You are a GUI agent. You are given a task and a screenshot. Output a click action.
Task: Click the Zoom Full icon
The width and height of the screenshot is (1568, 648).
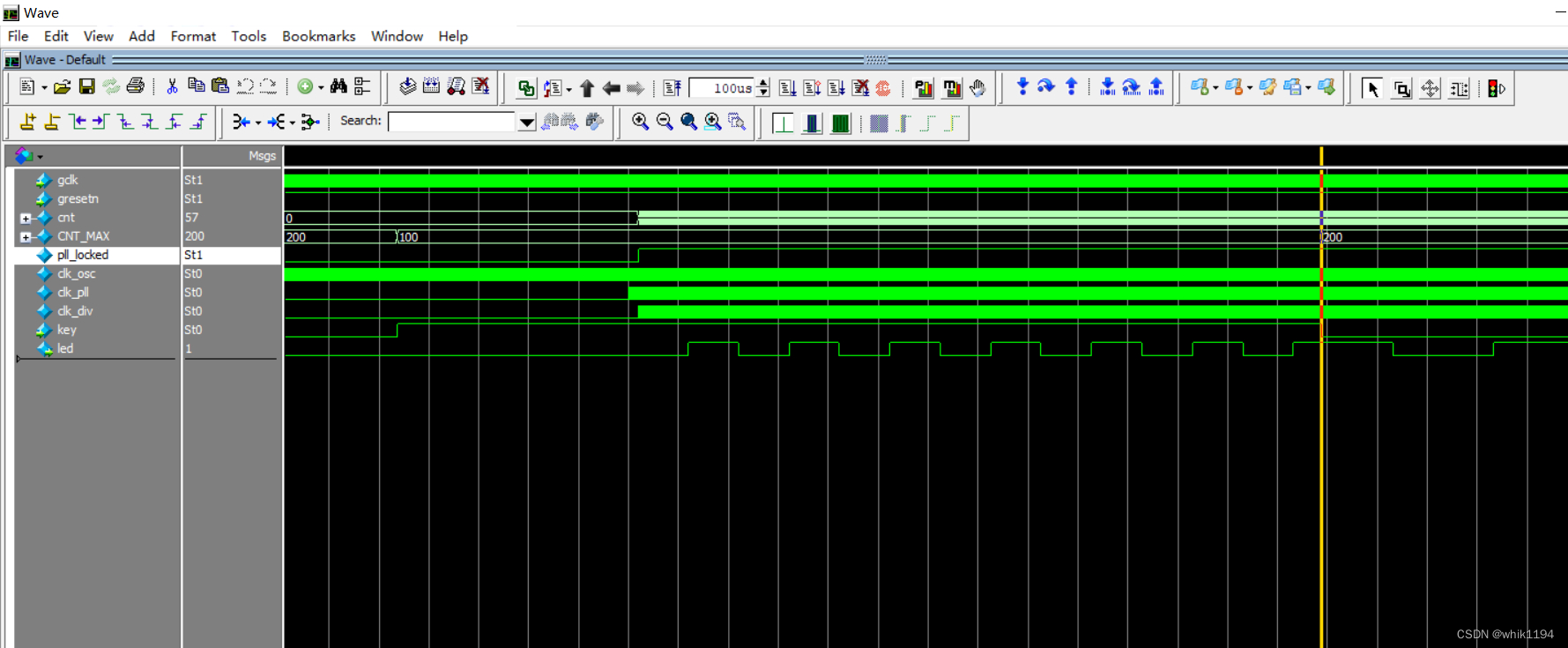[x=688, y=122]
